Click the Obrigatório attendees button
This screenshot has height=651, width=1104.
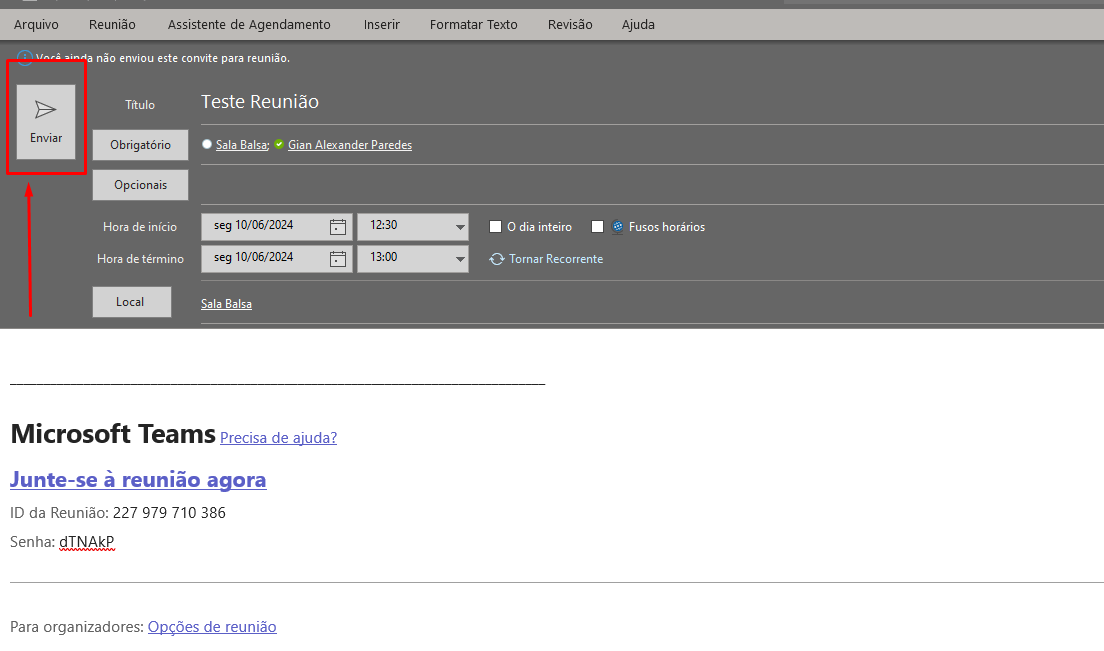pyautogui.click(x=140, y=145)
